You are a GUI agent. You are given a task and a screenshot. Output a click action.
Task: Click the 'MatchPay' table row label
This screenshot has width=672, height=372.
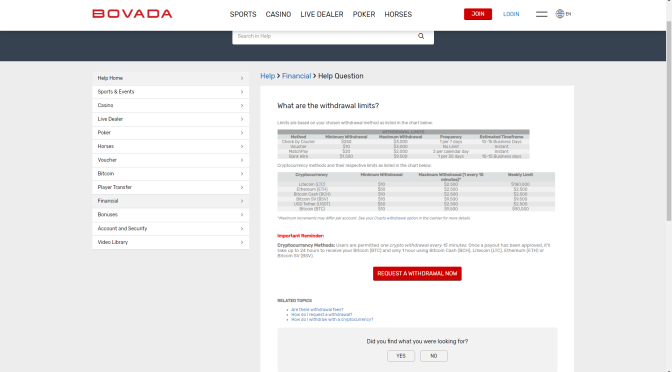(298, 151)
